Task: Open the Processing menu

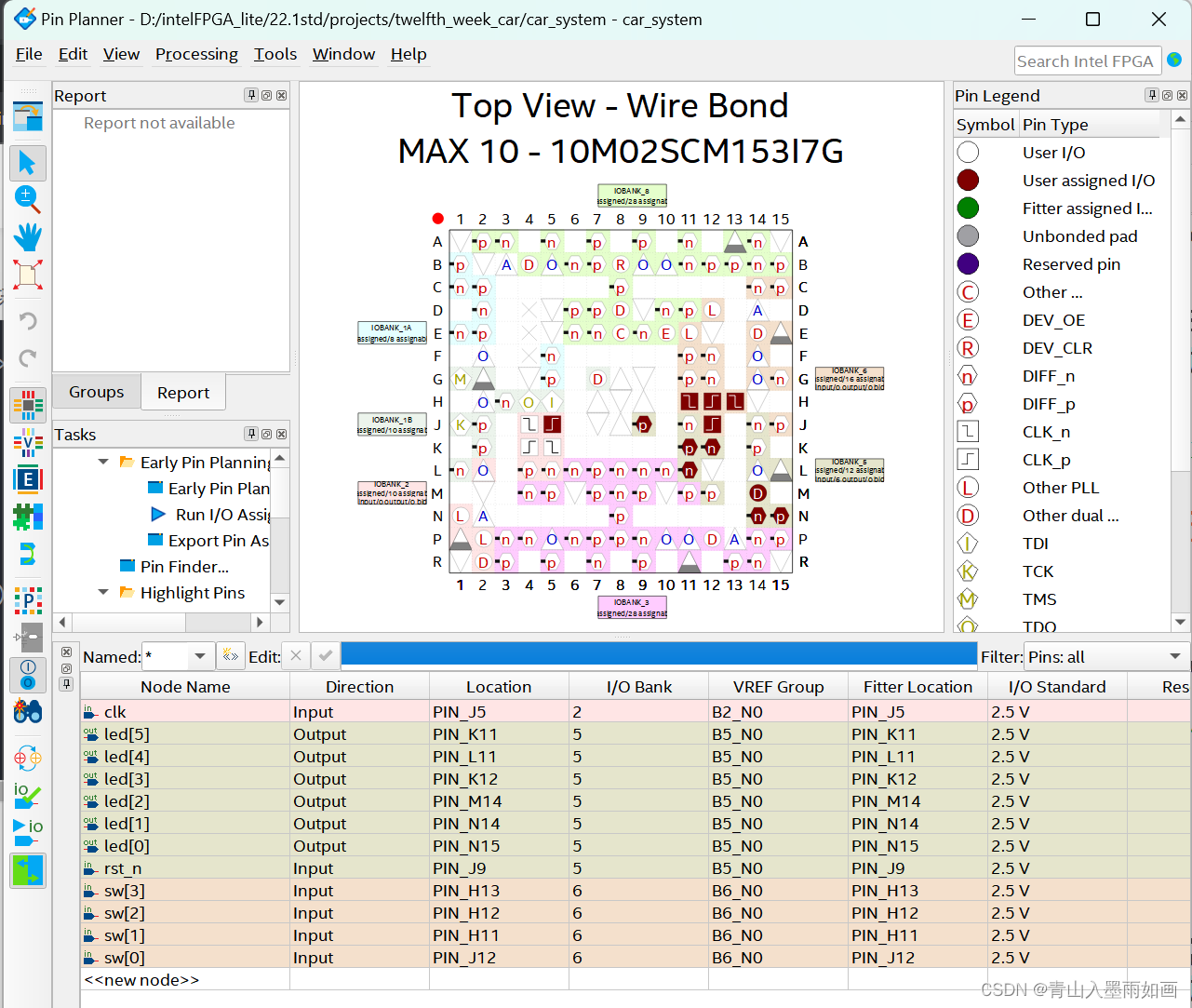Action: tap(196, 54)
